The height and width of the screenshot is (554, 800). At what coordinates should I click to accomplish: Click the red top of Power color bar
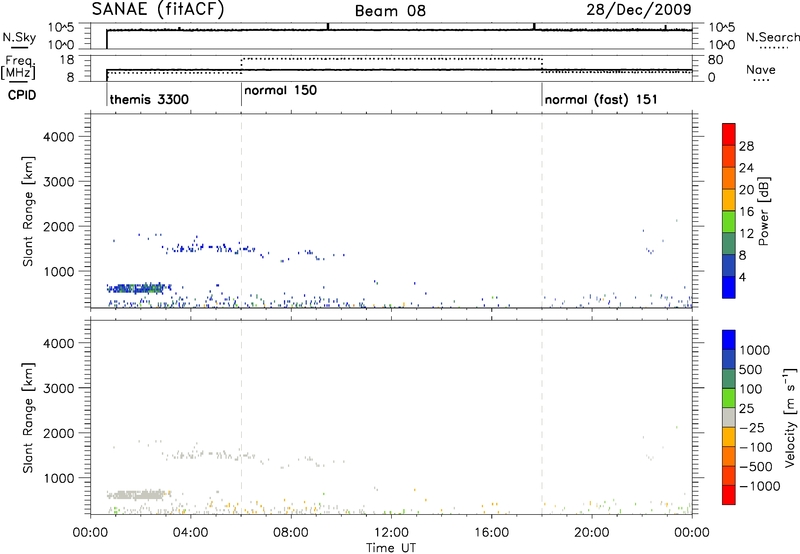pos(729,134)
